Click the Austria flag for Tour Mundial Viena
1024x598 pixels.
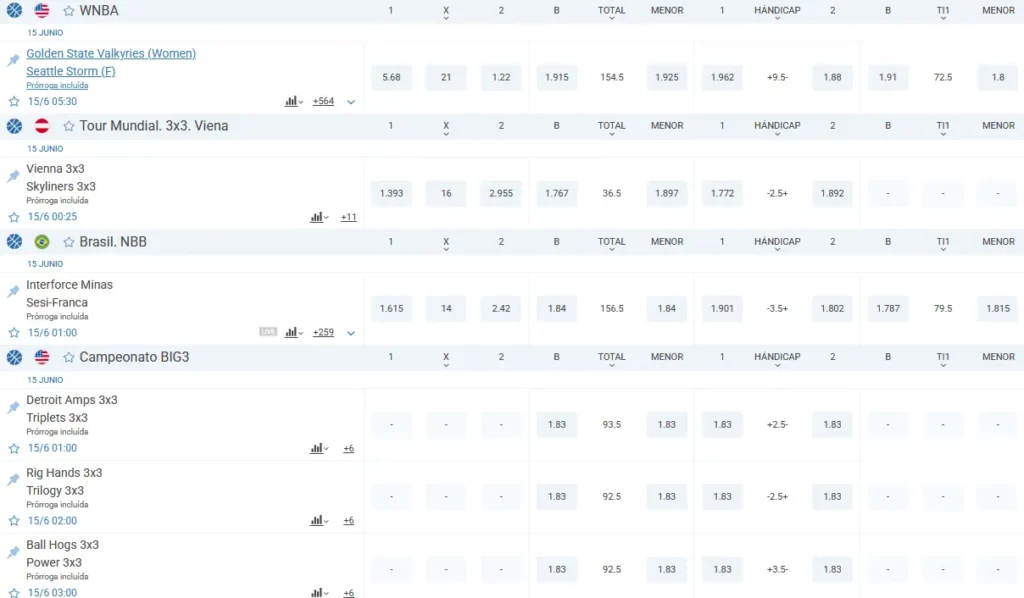(x=42, y=126)
